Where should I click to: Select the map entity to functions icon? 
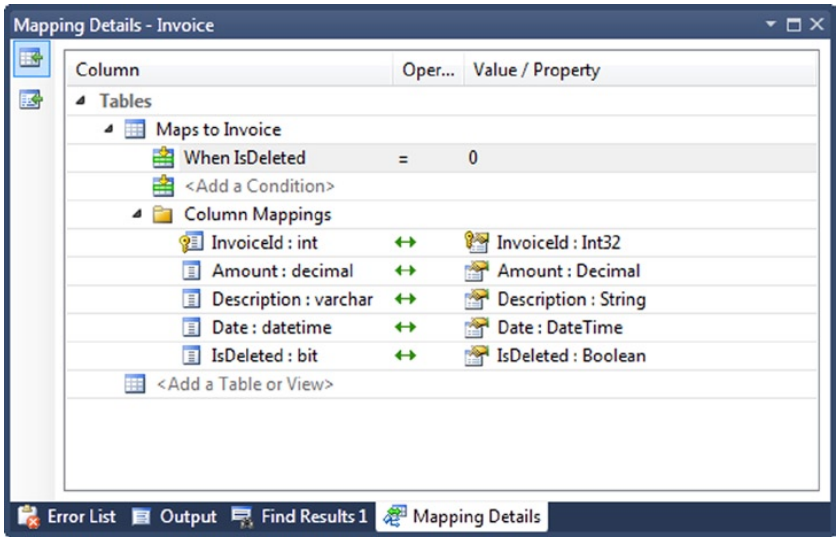[x=31, y=100]
